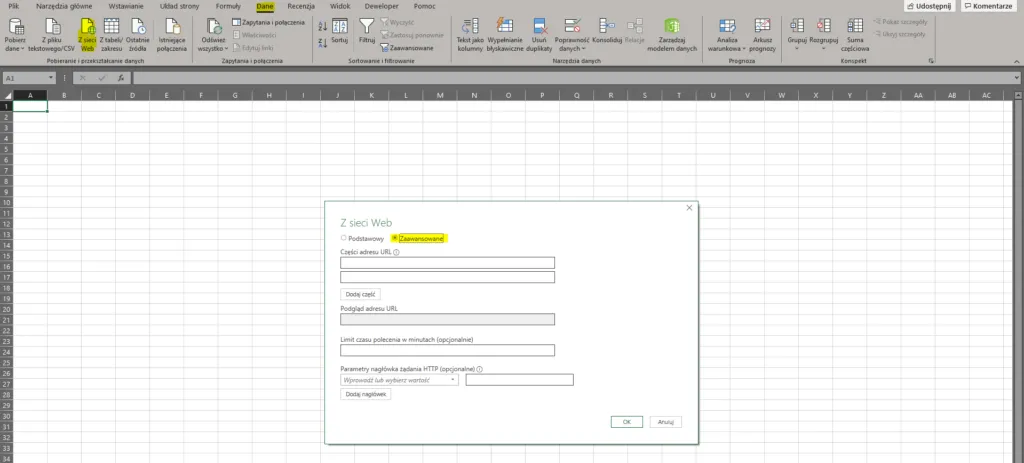Click the insert function fx icon
The image size is (1024, 463).
tap(121, 78)
